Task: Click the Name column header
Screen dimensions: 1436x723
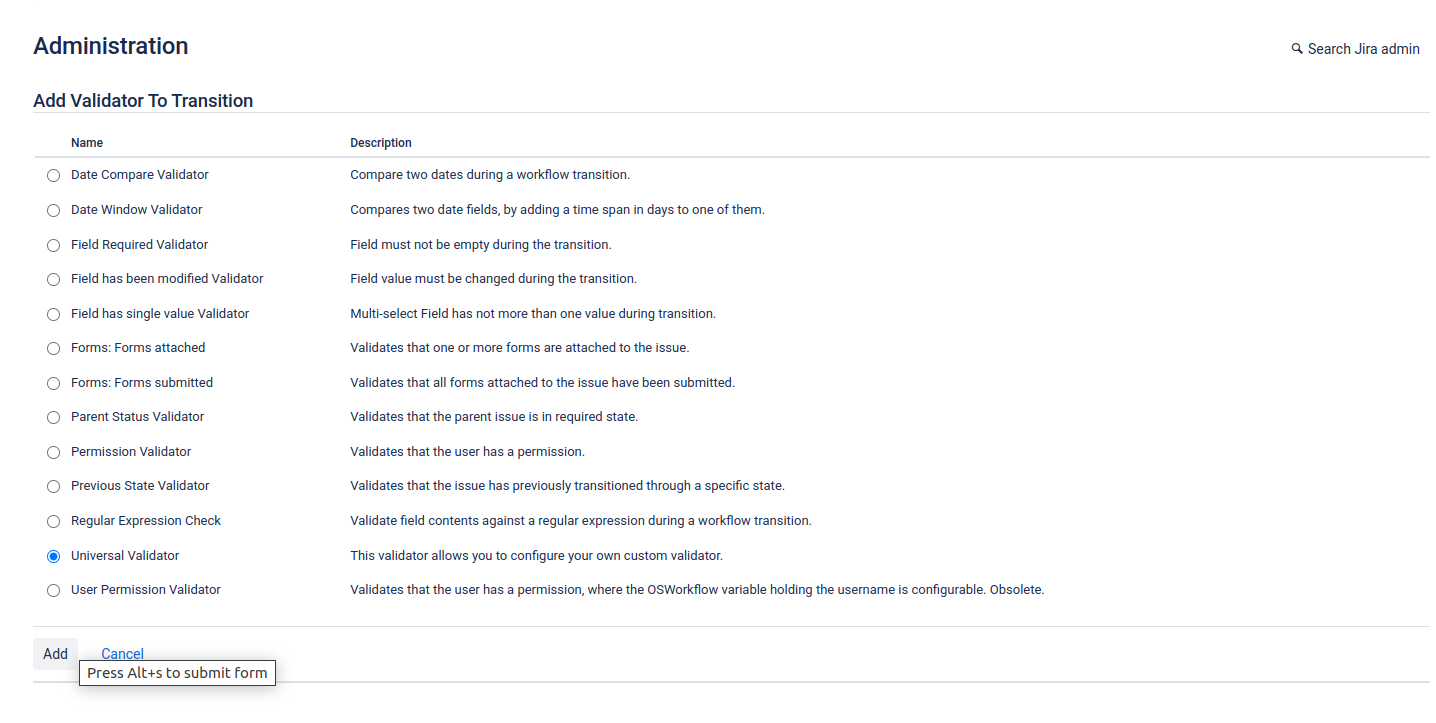Action: 86,143
